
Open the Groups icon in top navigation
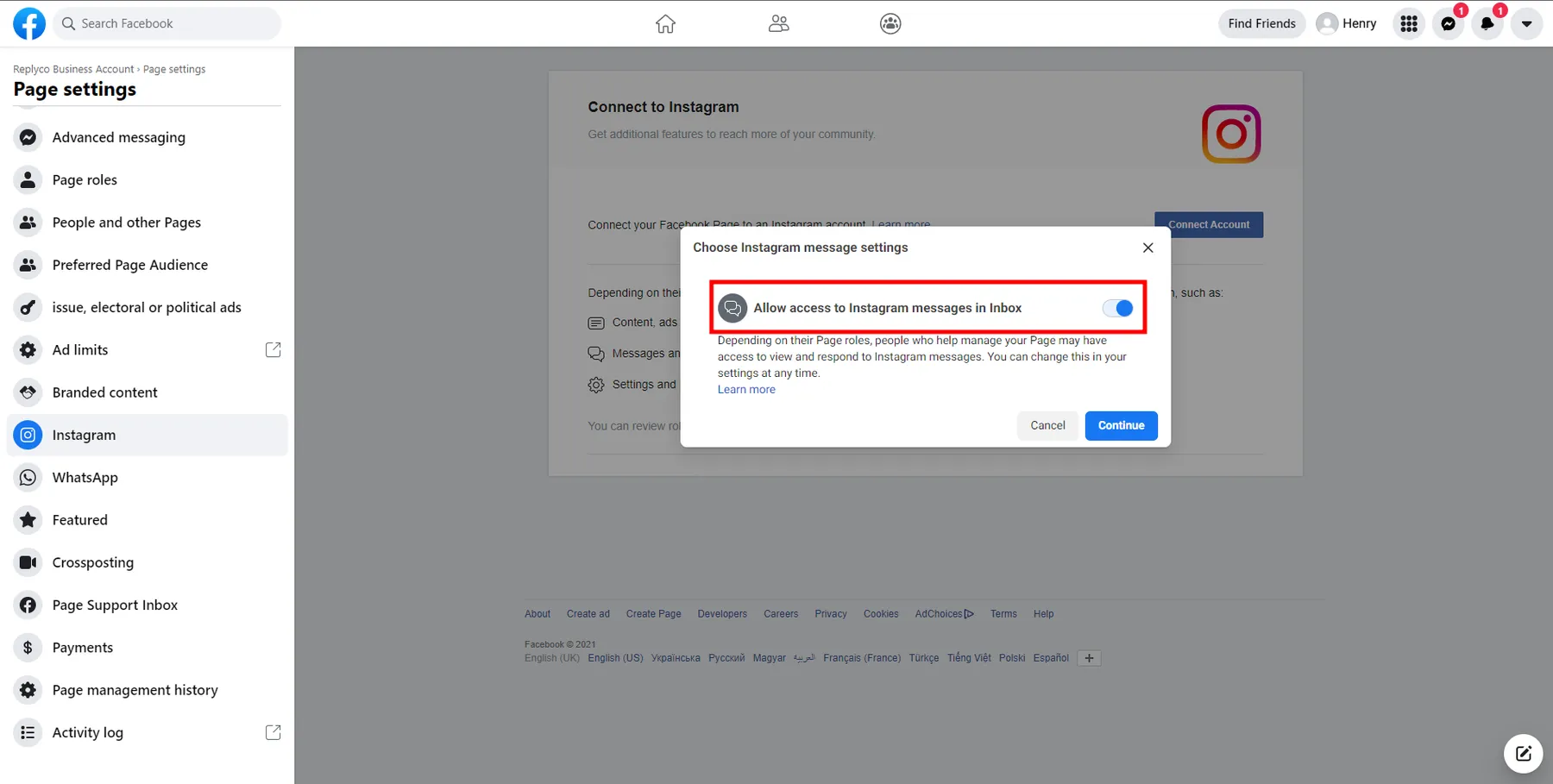[x=890, y=23]
